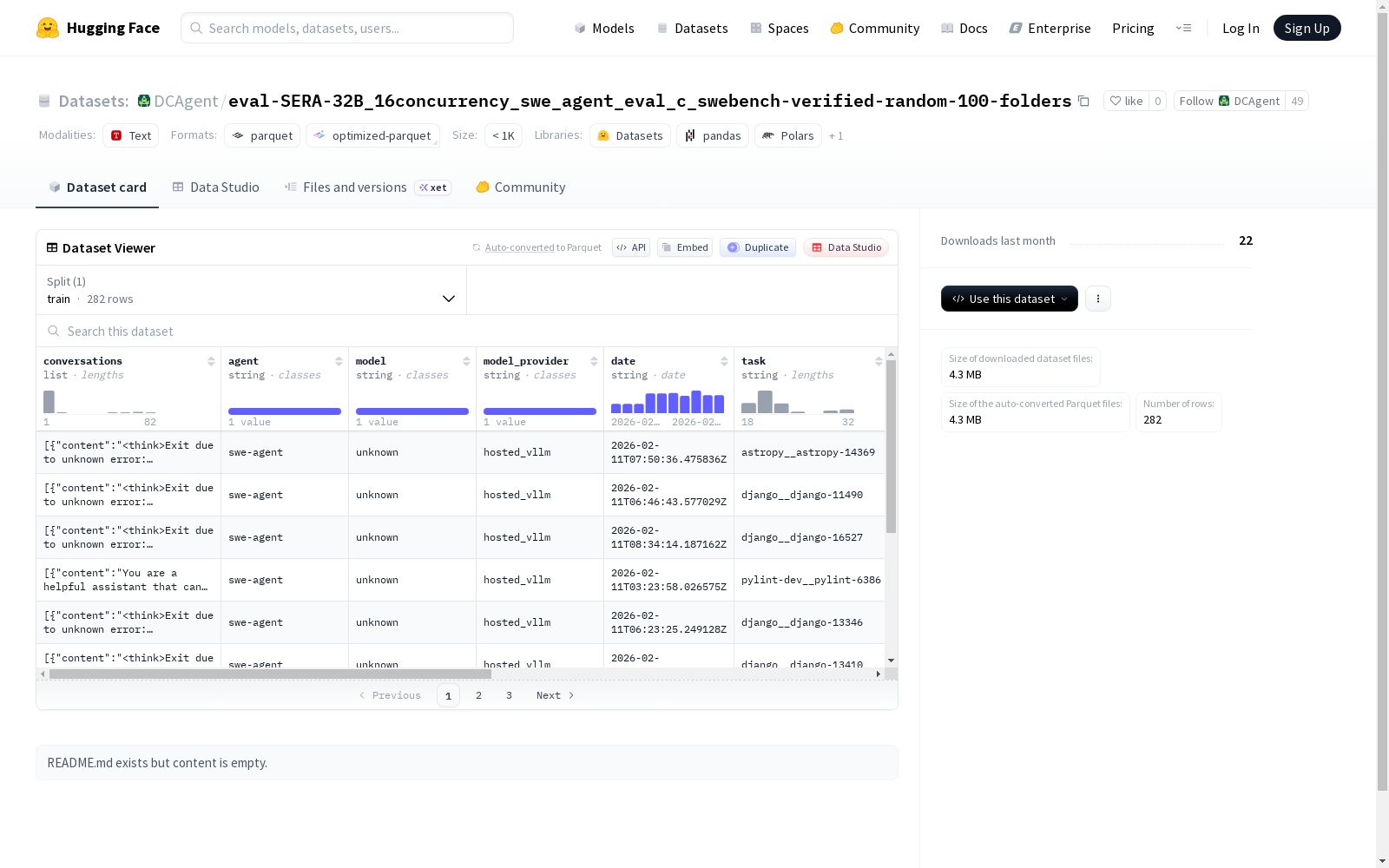Screen dimensions: 1389x868
Task: Select the astropy__astropy-14369 task cell
Action: click(x=808, y=452)
